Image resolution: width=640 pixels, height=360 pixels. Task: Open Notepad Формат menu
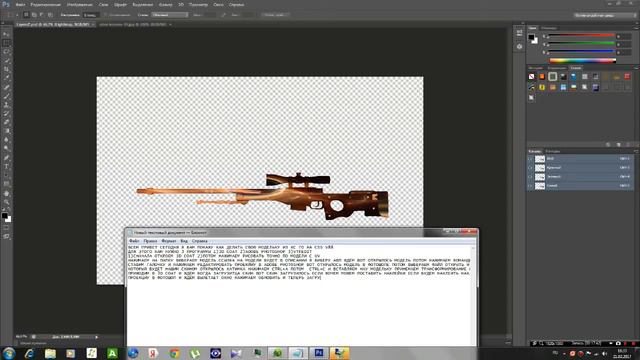coord(169,241)
